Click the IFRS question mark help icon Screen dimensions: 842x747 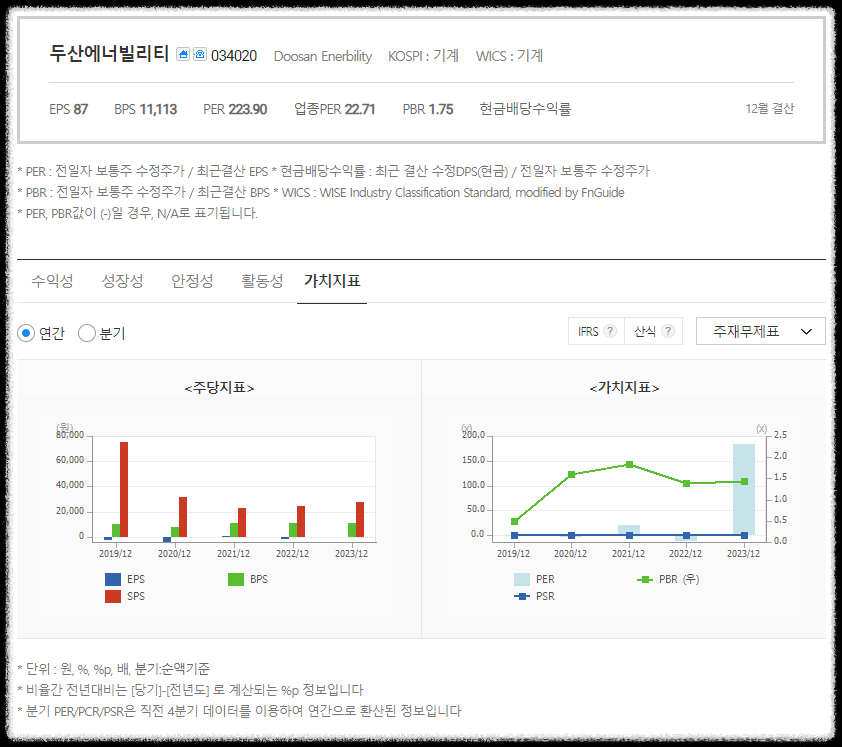click(x=610, y=331)
